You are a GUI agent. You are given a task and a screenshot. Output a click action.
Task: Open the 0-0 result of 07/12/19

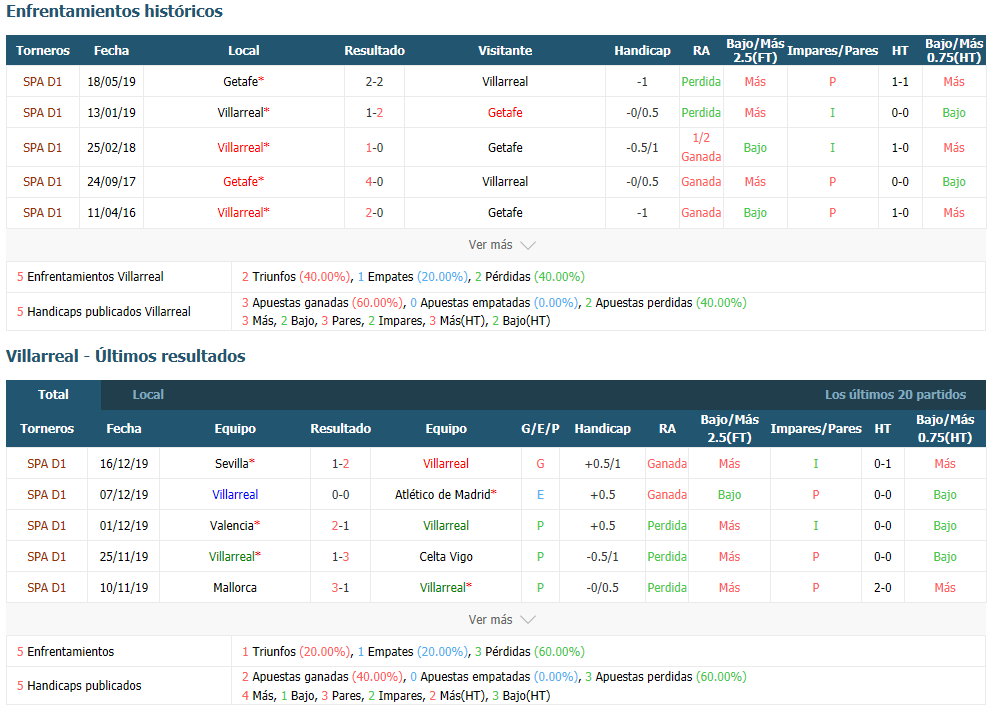point(341,495)
